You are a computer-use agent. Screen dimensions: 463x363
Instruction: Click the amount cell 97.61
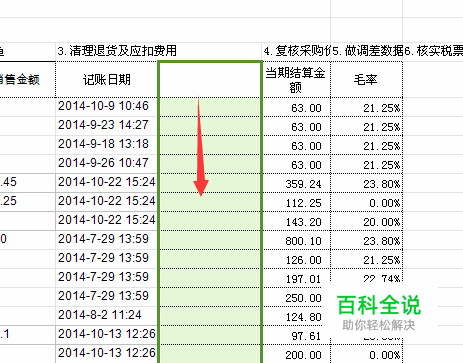[296, 335]
